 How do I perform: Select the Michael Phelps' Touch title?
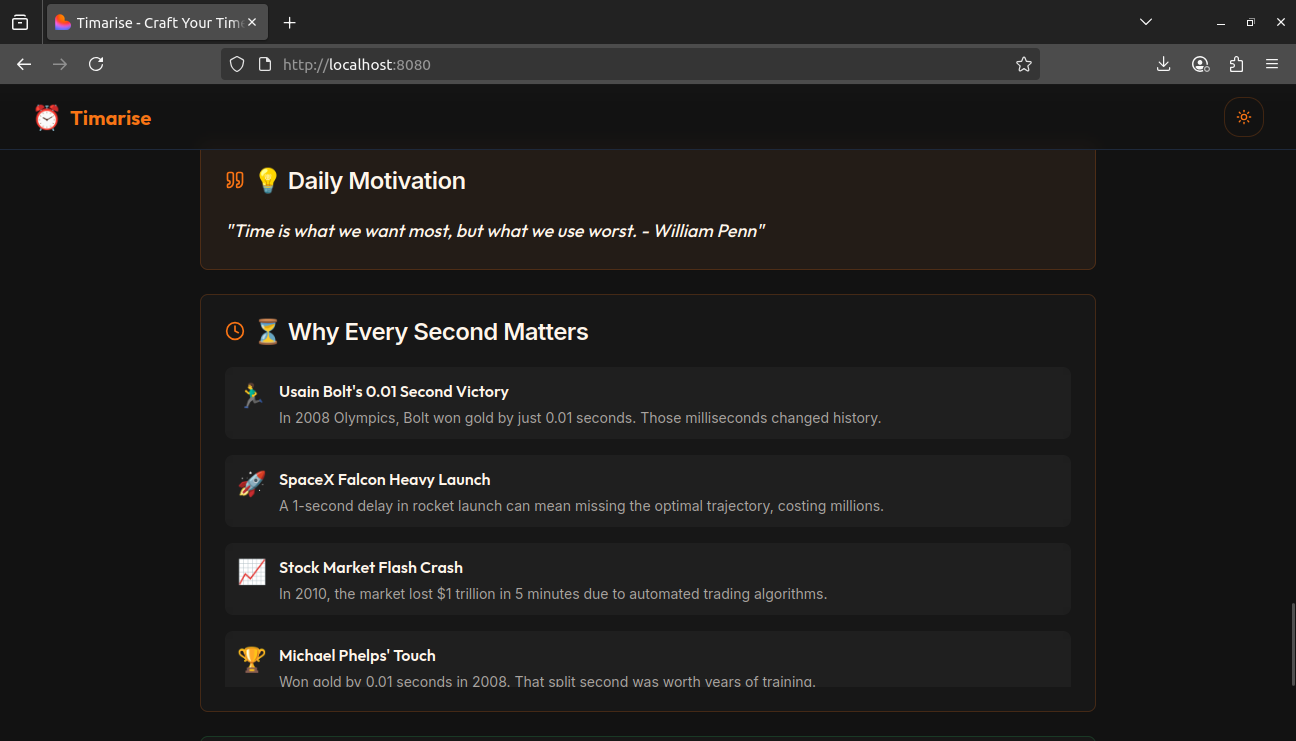pyautogui.click(x=357, y=656)
